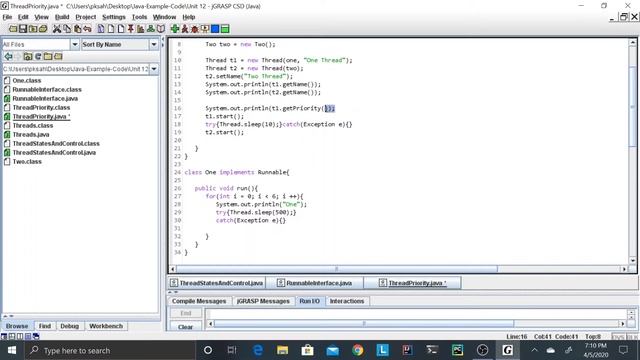The image size is (640, 360).
Task: Open the Sort By Name dropdown
Action: click(154, 44)
